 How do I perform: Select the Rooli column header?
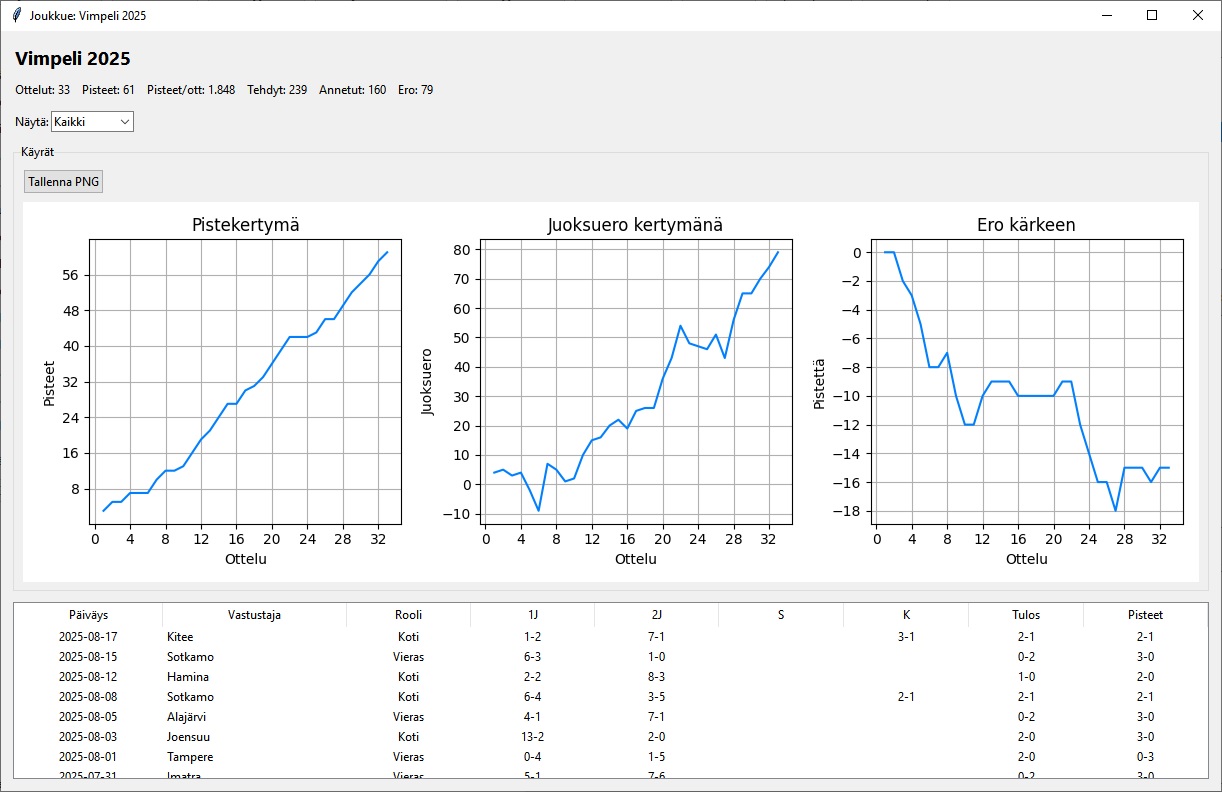[x=408, y=615]
